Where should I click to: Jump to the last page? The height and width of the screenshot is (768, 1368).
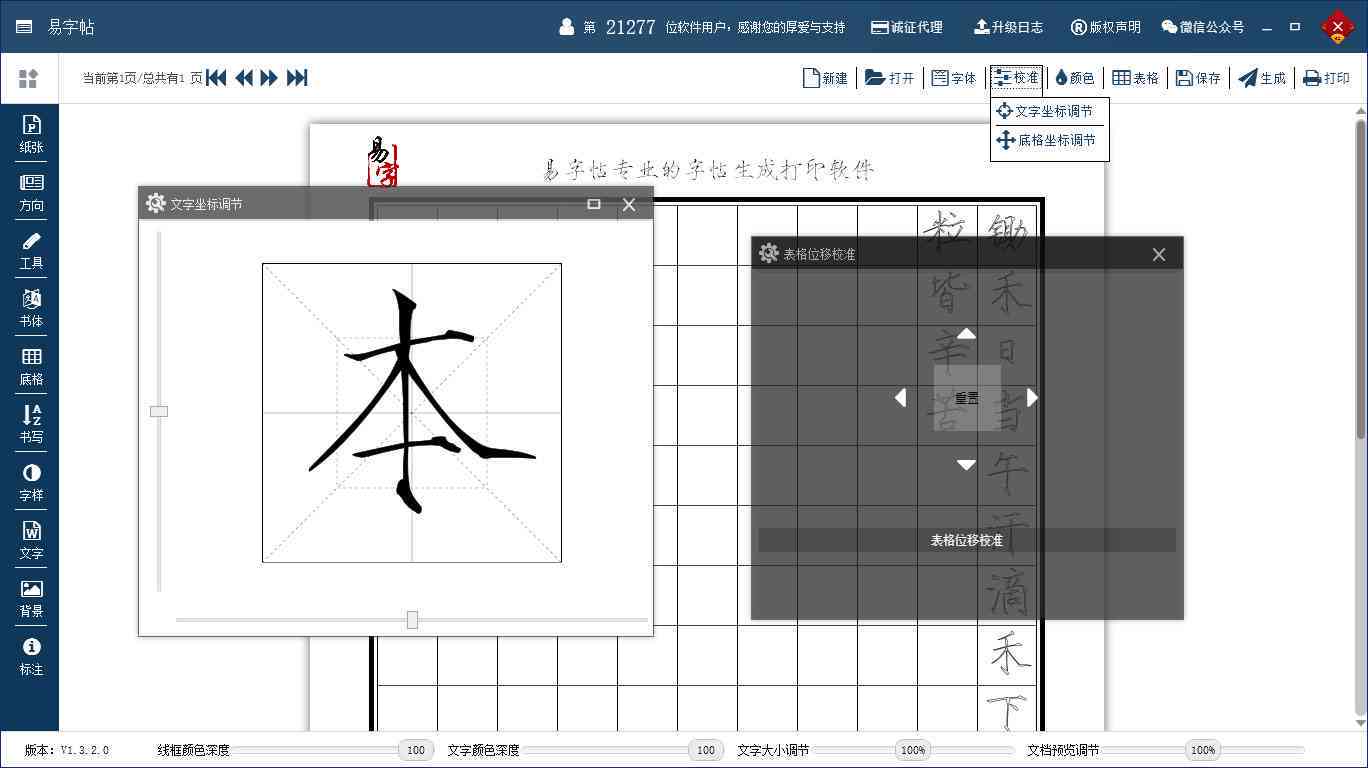(x=297, y=78)
